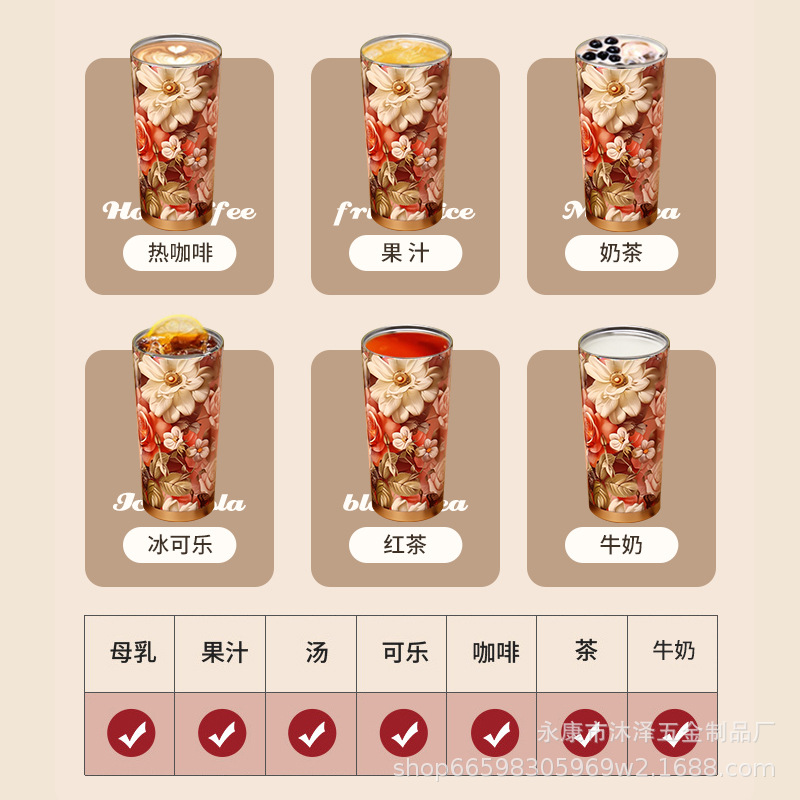This screenshot has height=800, width=800.
Task: Open the shop665983059969w2.1688.com watermark link
Action: (x=584, y=768)
